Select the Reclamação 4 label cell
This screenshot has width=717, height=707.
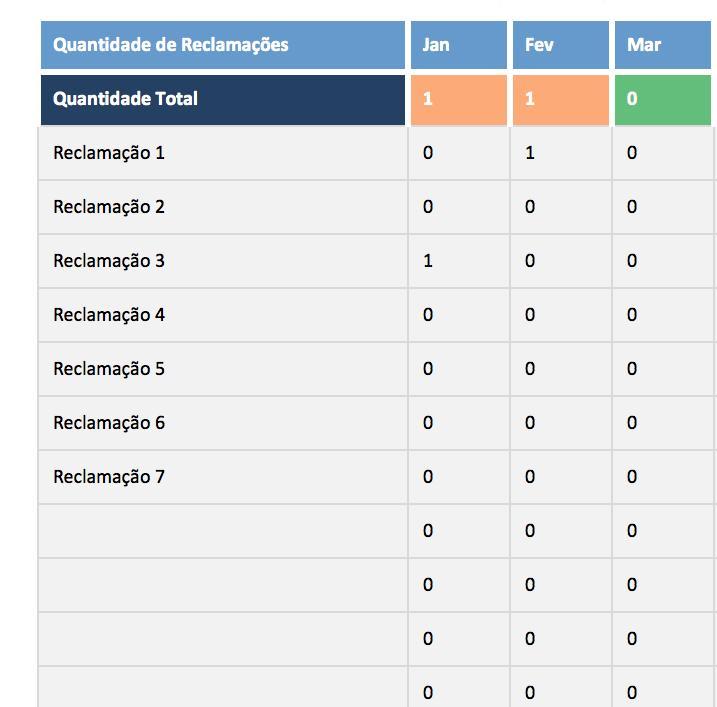tap(222, 316)
